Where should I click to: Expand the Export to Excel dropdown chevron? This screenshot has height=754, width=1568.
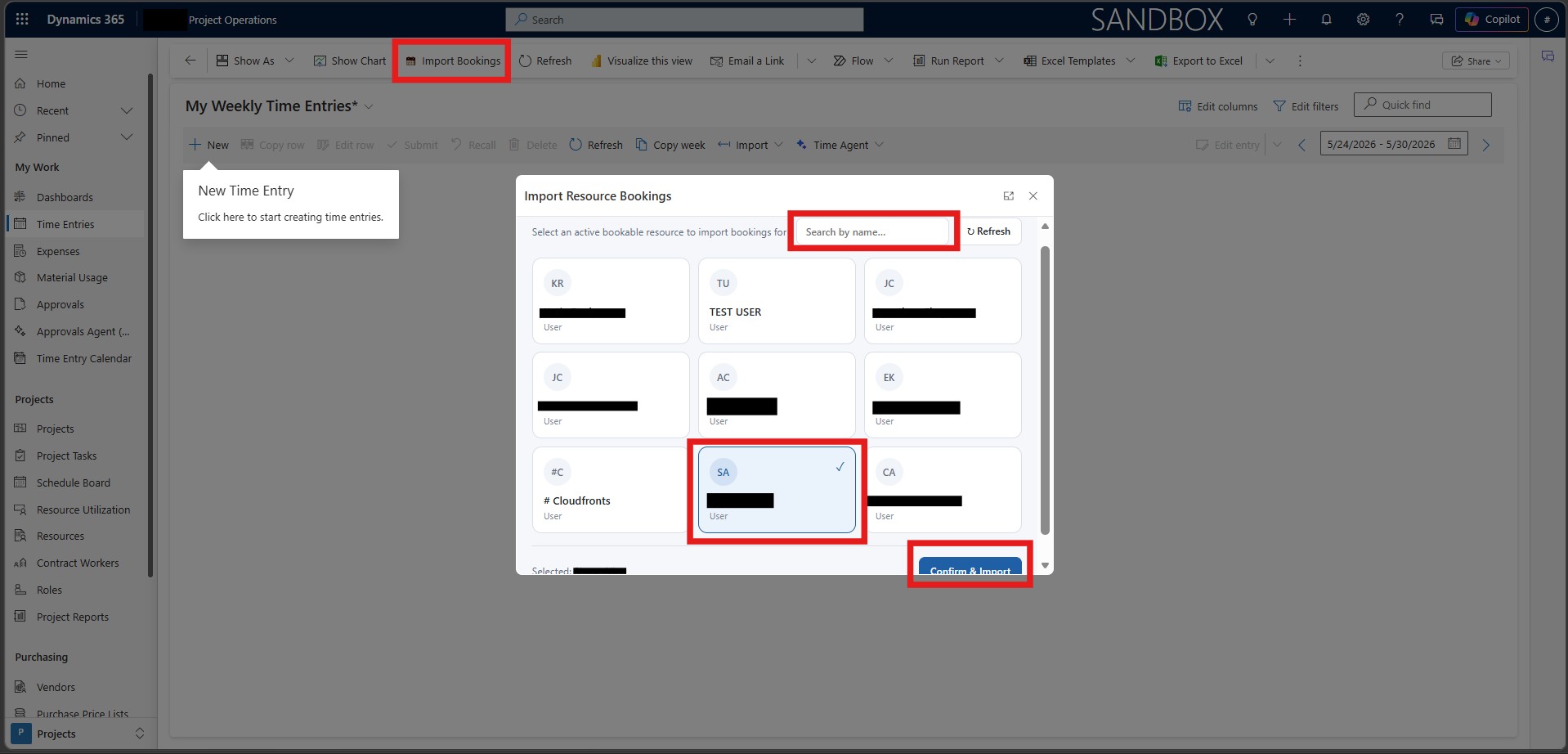[1270, 61]
